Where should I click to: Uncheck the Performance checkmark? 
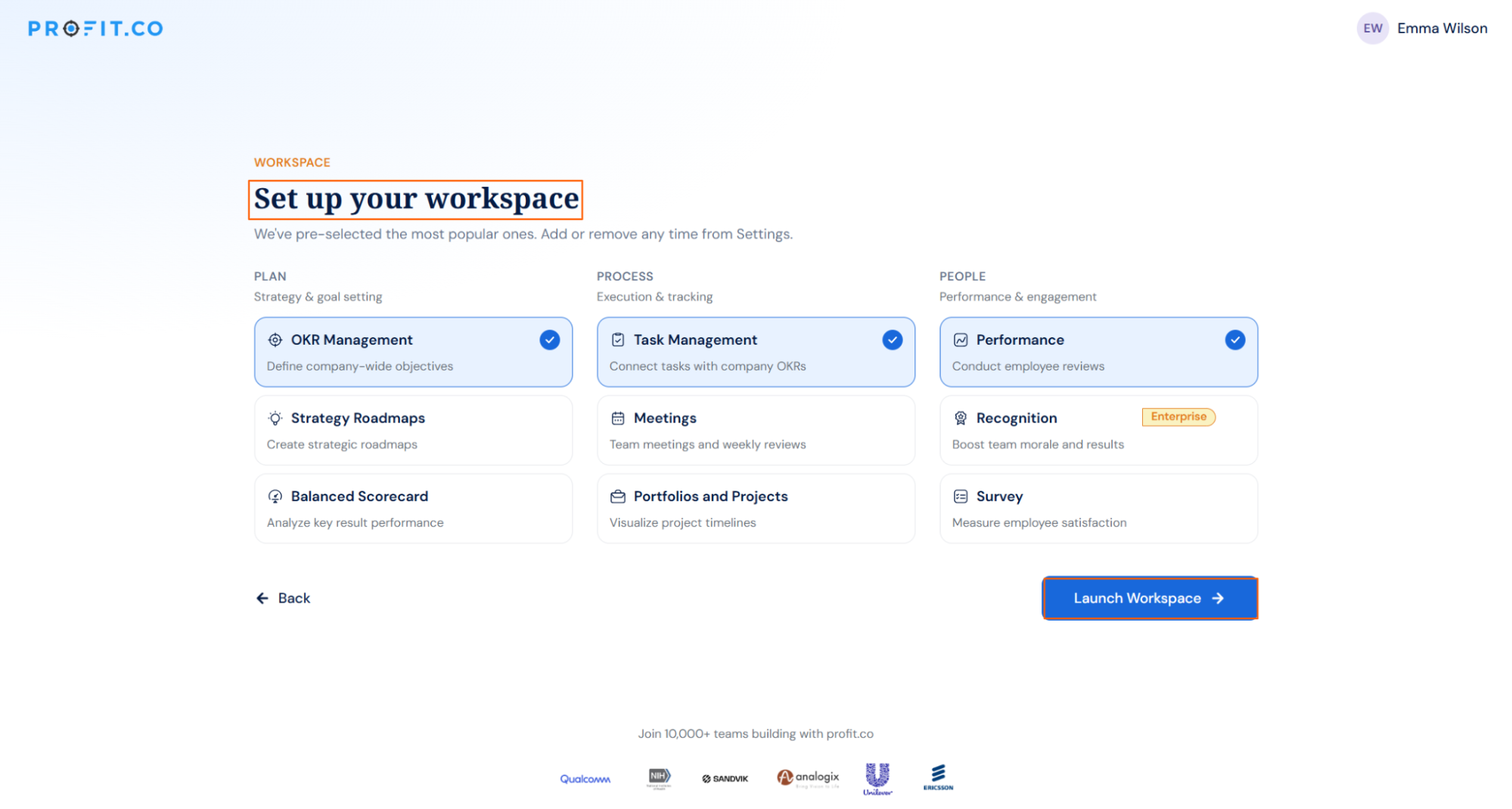(1235, 340)
